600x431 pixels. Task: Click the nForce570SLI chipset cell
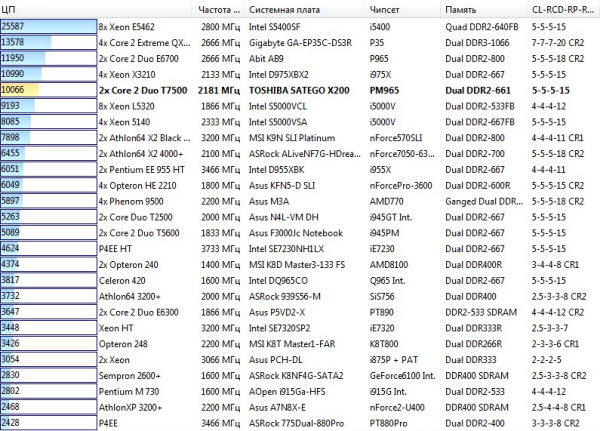click(x=396, y=138)
